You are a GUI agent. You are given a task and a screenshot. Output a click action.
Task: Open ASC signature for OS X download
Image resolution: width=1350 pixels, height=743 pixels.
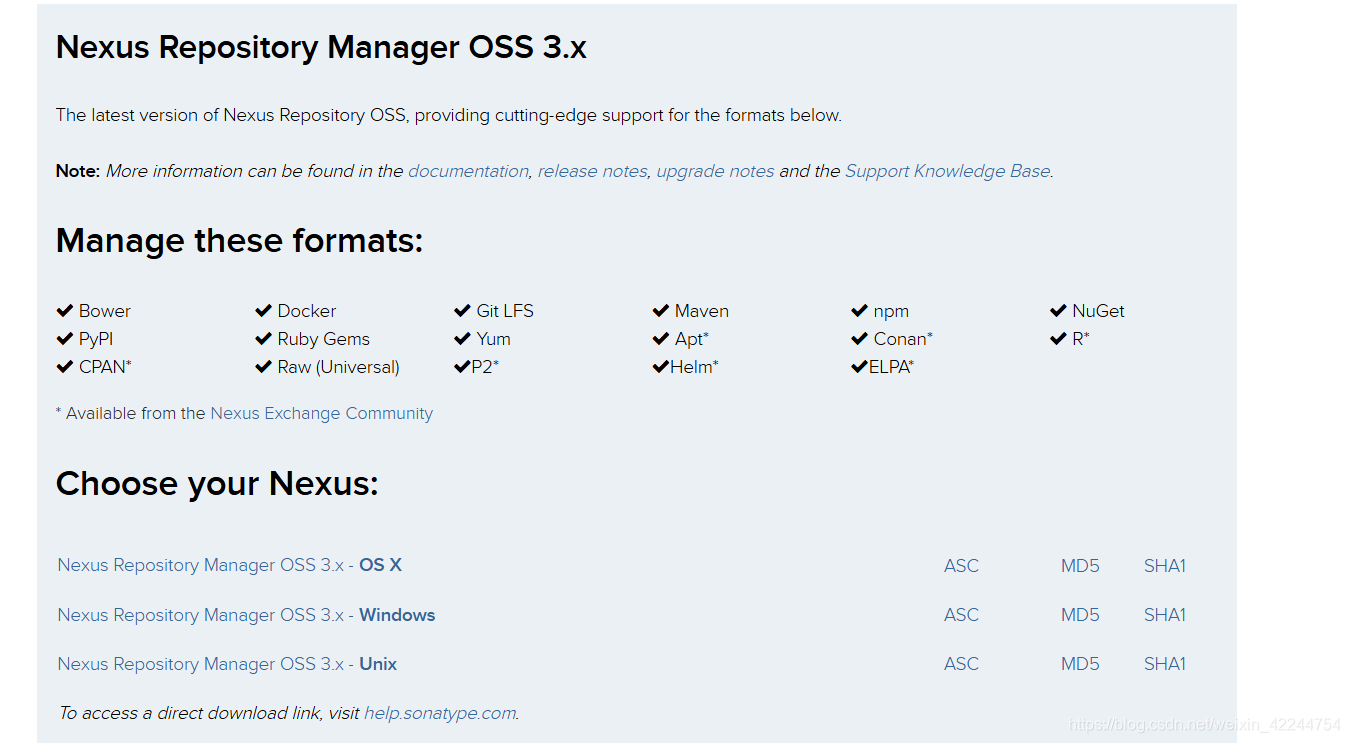point(961,566)
